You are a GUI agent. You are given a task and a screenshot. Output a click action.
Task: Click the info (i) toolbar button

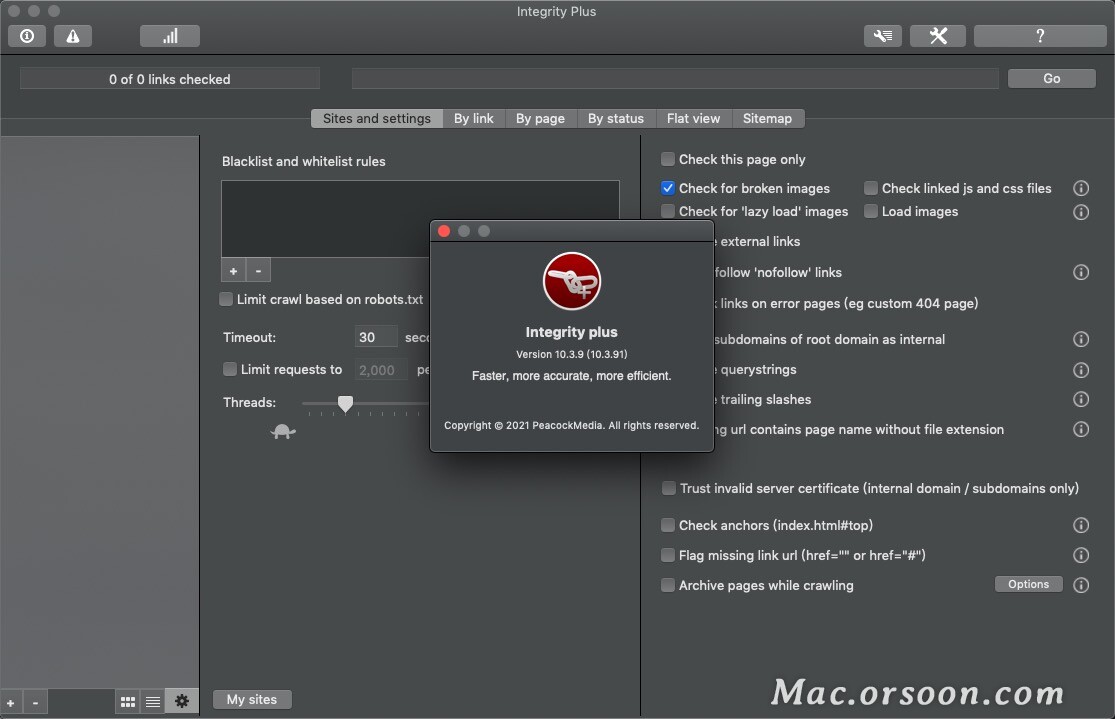(27, 36)
